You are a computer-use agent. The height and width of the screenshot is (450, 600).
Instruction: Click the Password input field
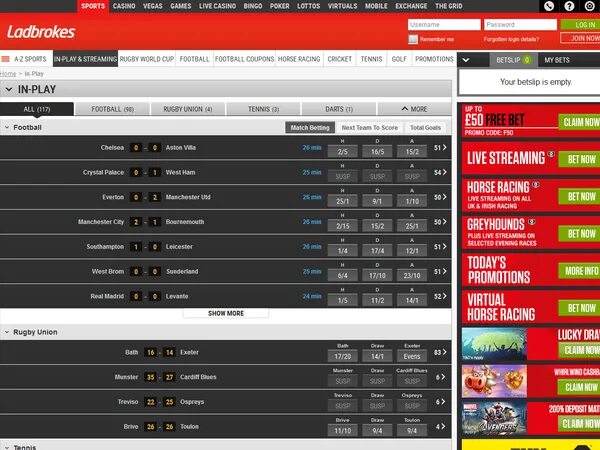point(520,24)
